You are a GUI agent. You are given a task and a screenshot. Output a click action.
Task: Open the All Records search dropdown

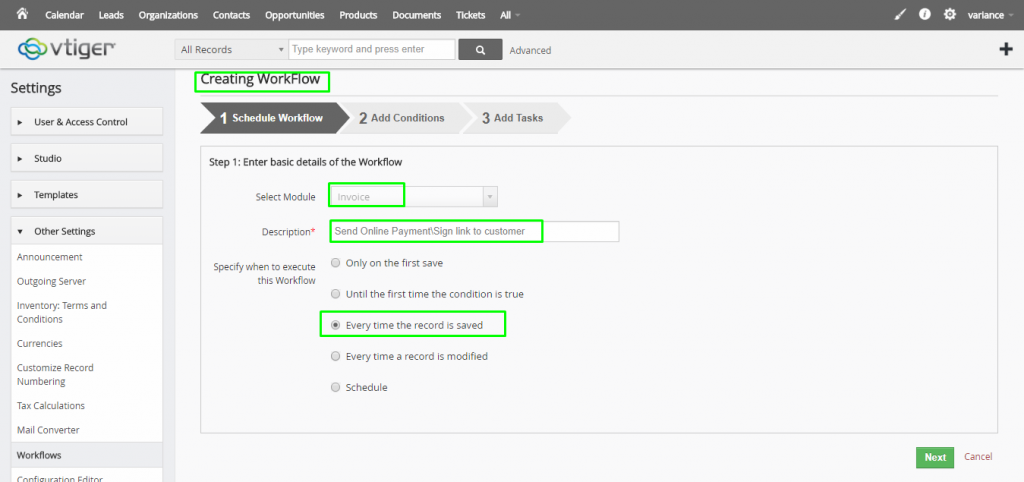[231, 50]
